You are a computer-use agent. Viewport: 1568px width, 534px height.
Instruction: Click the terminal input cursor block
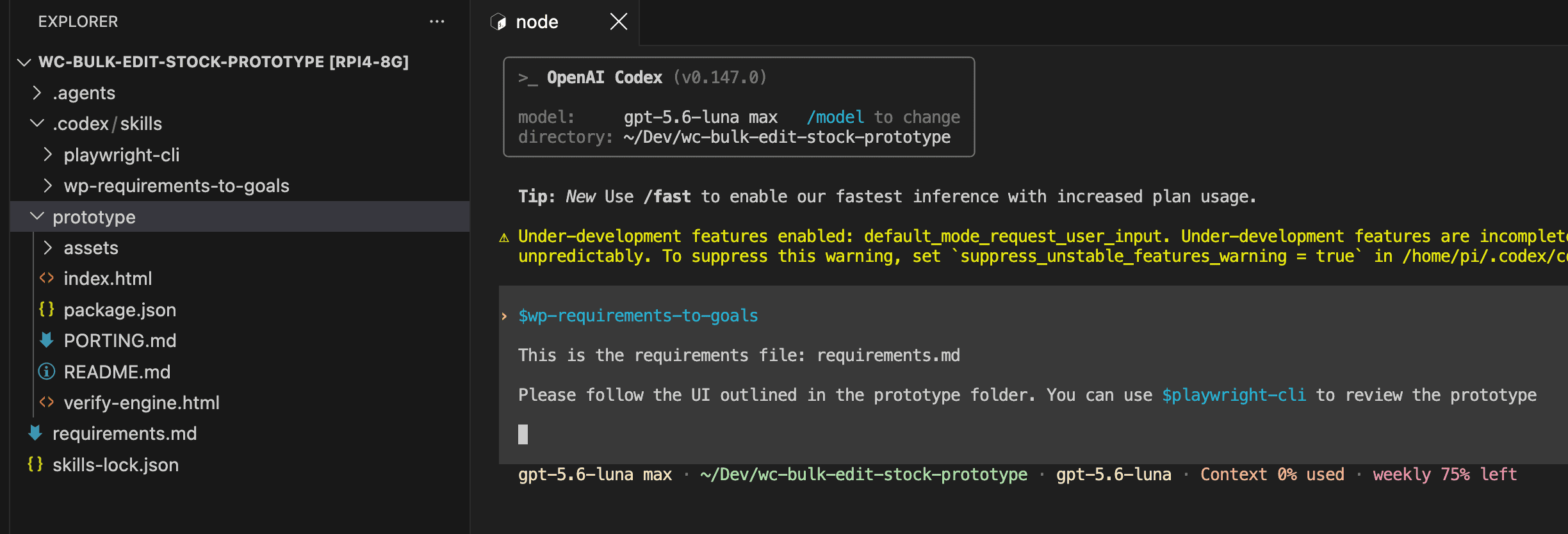523,434
